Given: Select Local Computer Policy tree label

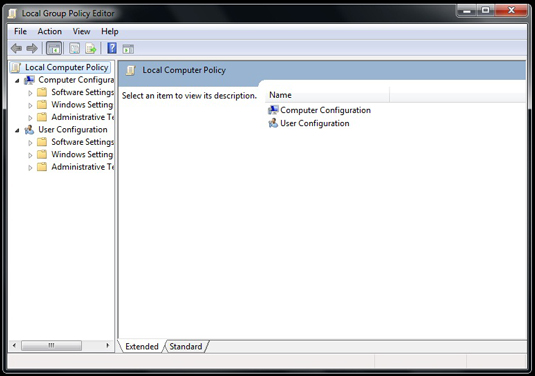Looking at the screenshot, I should (x=67, y=67).
